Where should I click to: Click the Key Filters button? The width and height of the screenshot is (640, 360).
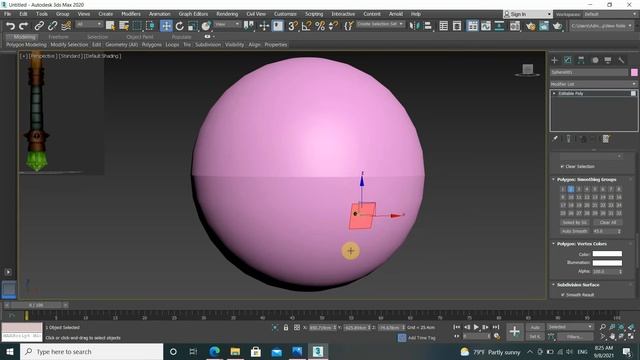coord(575,337)
